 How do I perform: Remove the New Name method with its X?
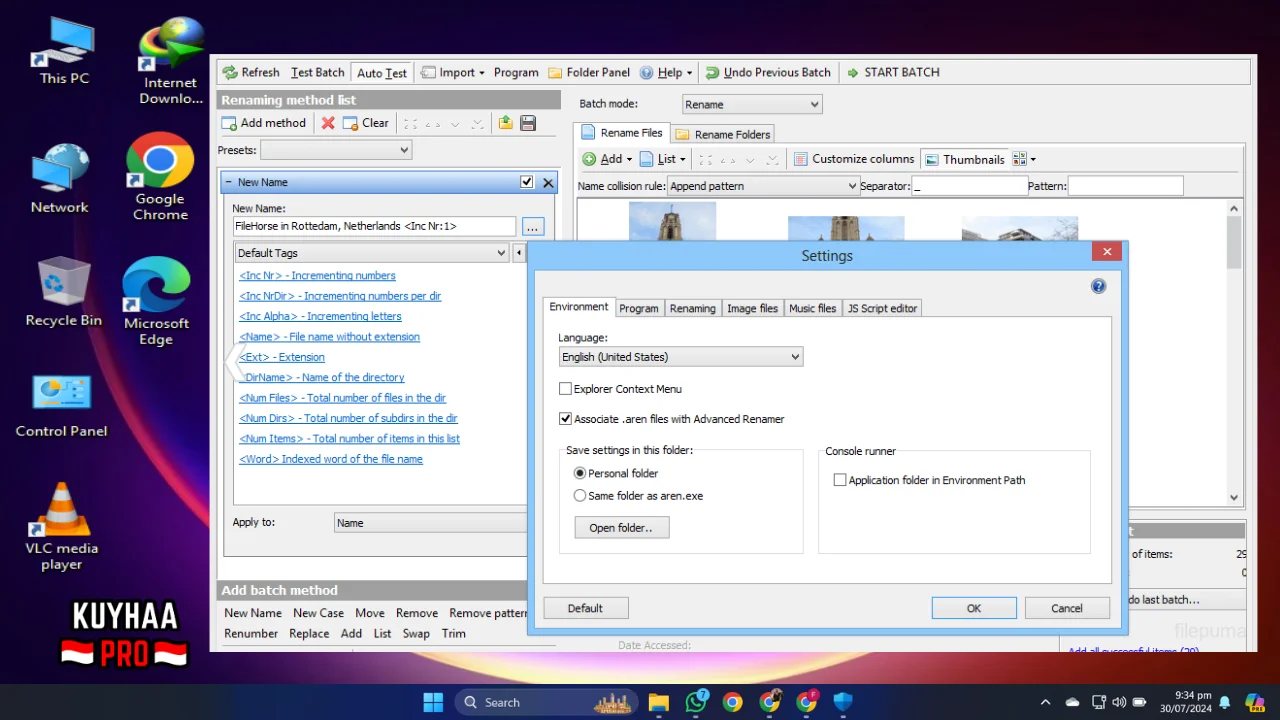click(548, 182)
